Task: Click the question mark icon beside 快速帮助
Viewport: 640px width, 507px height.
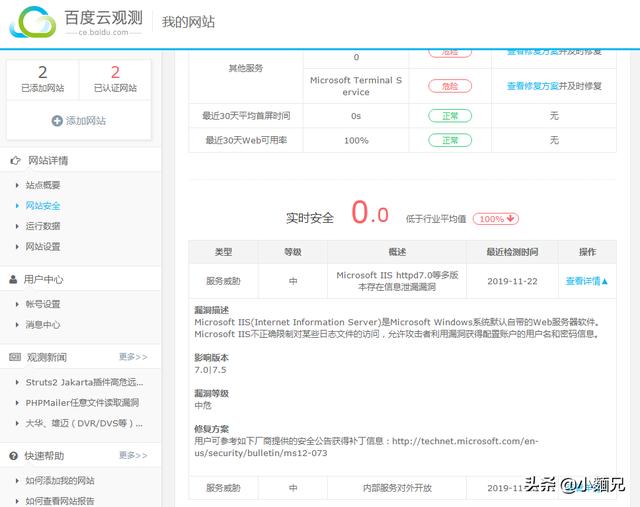Action: 13,456
